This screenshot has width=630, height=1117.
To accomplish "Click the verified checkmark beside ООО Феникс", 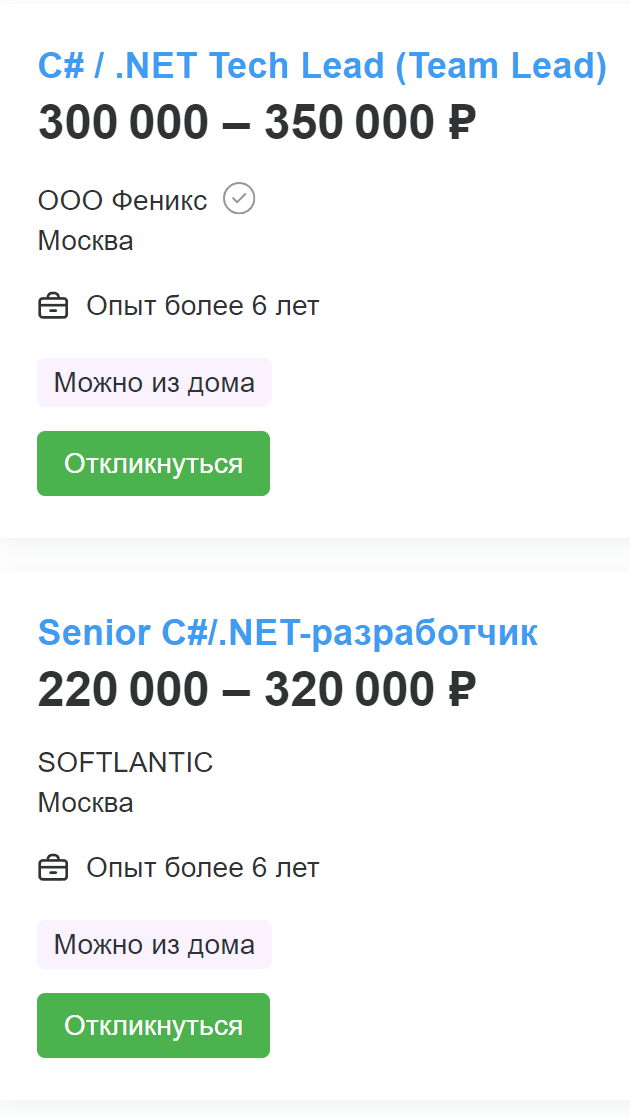I will pyautogui.click(x=239, y=199).
